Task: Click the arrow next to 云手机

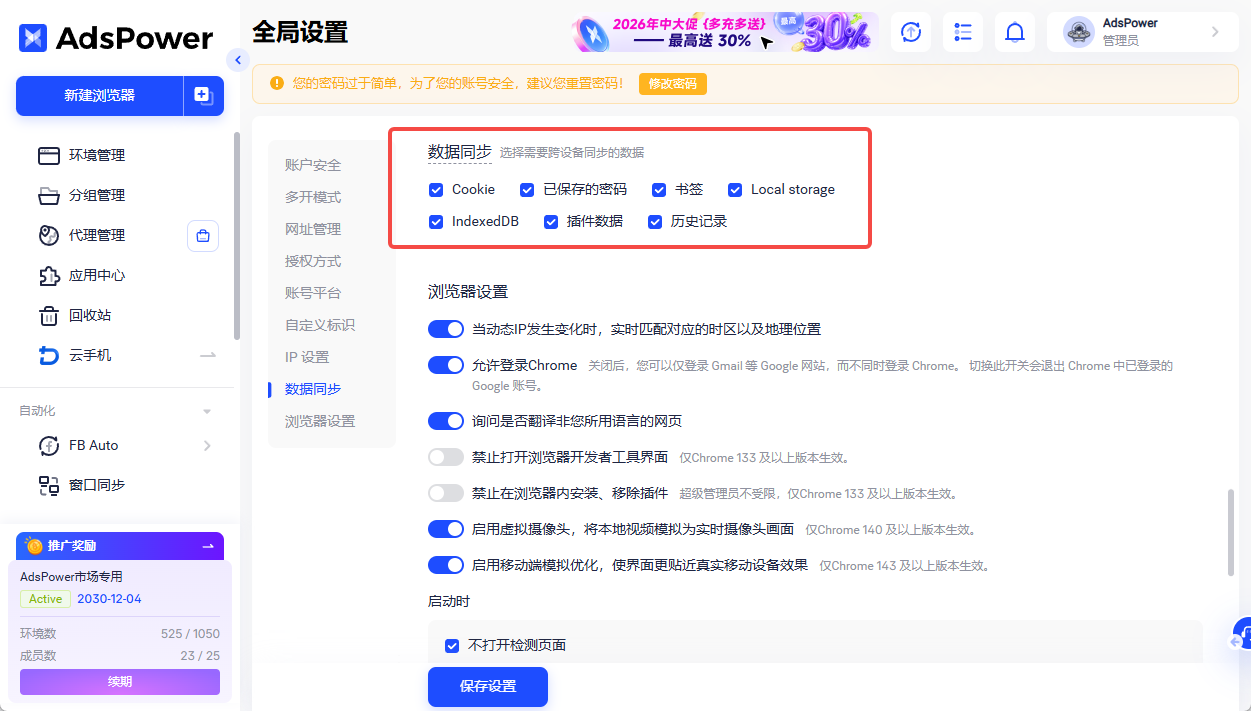Action: [208, 355]
